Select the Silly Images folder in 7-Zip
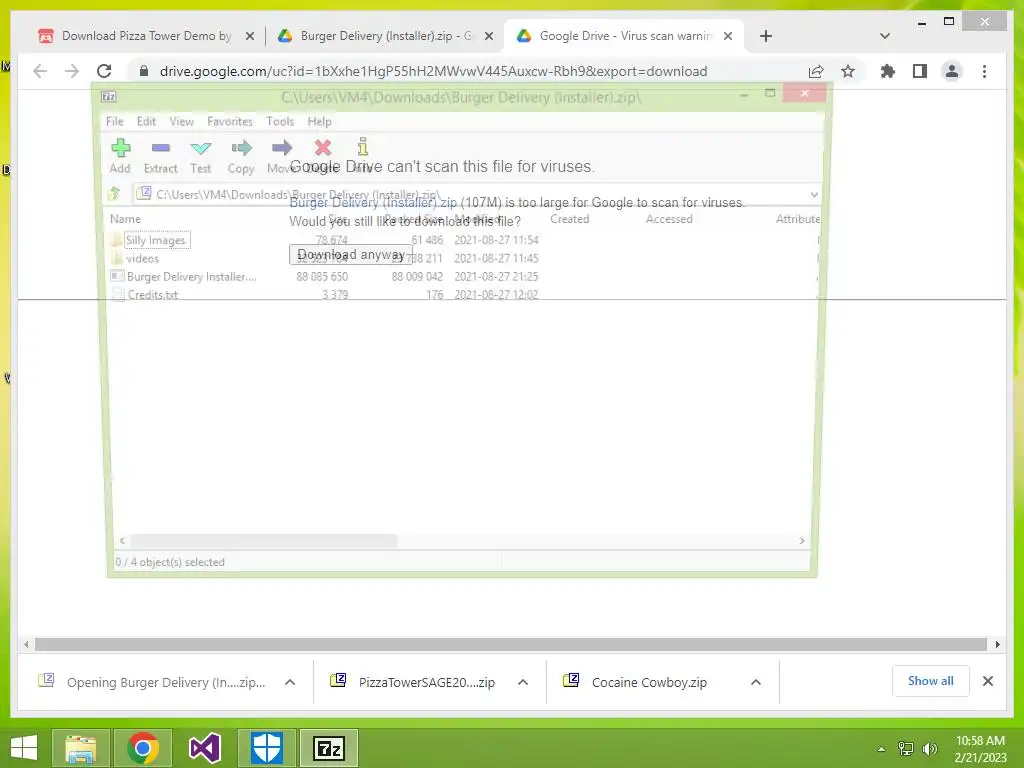Image resolution: width=1024 pixels, height=768 pixels. coord(155,240)
